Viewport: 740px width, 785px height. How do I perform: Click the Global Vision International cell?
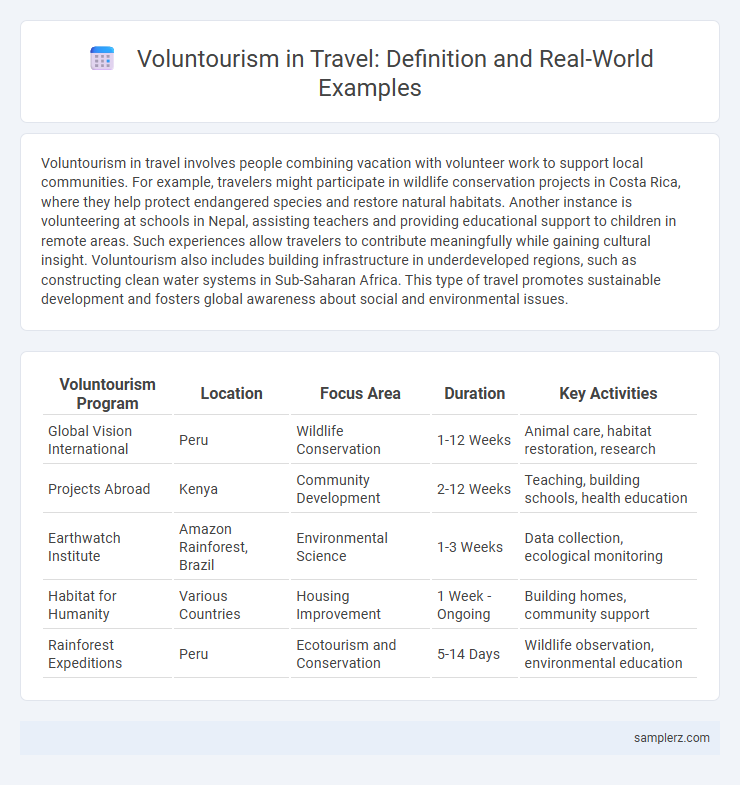[x=107, y=440]
